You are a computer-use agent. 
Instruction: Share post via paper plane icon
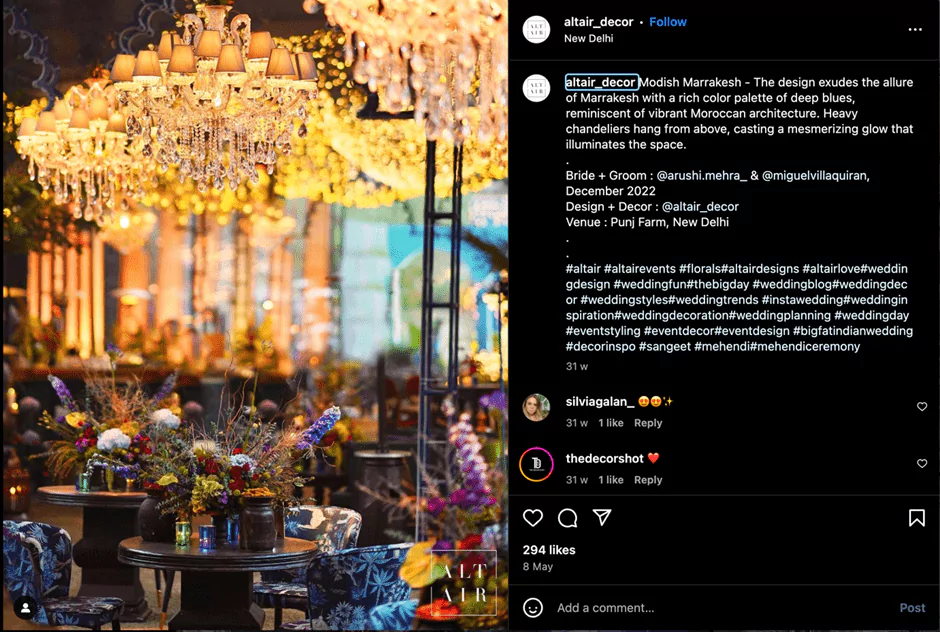pos(602,517)
